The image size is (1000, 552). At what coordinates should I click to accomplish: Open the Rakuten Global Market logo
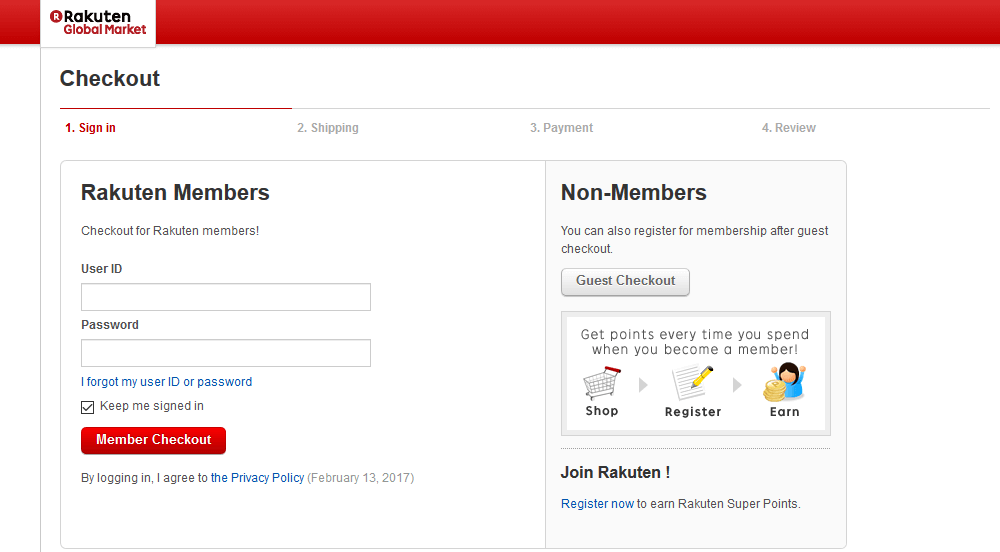pyautogui.click(x=98, y=23)
